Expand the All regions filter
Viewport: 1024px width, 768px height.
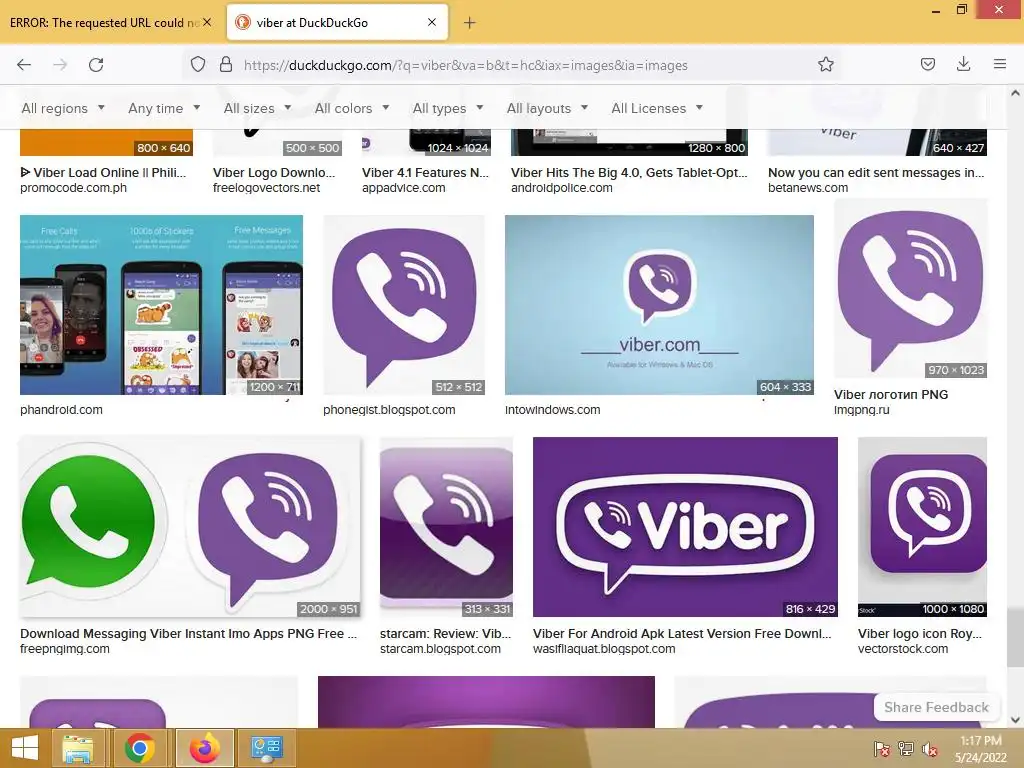(63, 108)
